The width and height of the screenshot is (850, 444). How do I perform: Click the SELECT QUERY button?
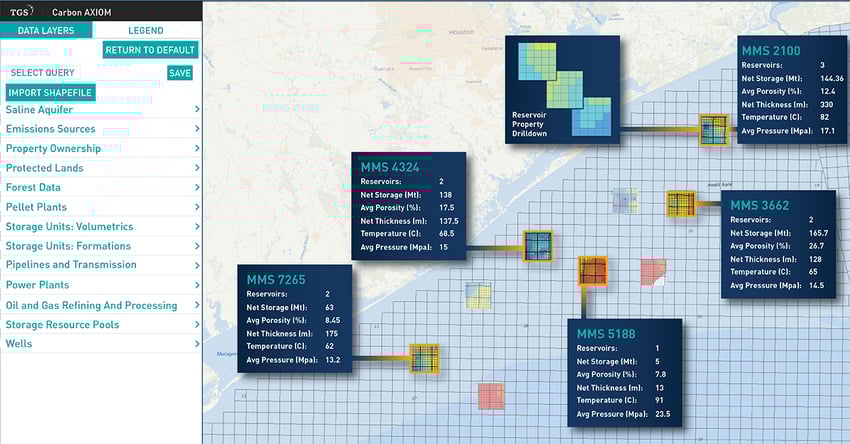pos(43,73)
